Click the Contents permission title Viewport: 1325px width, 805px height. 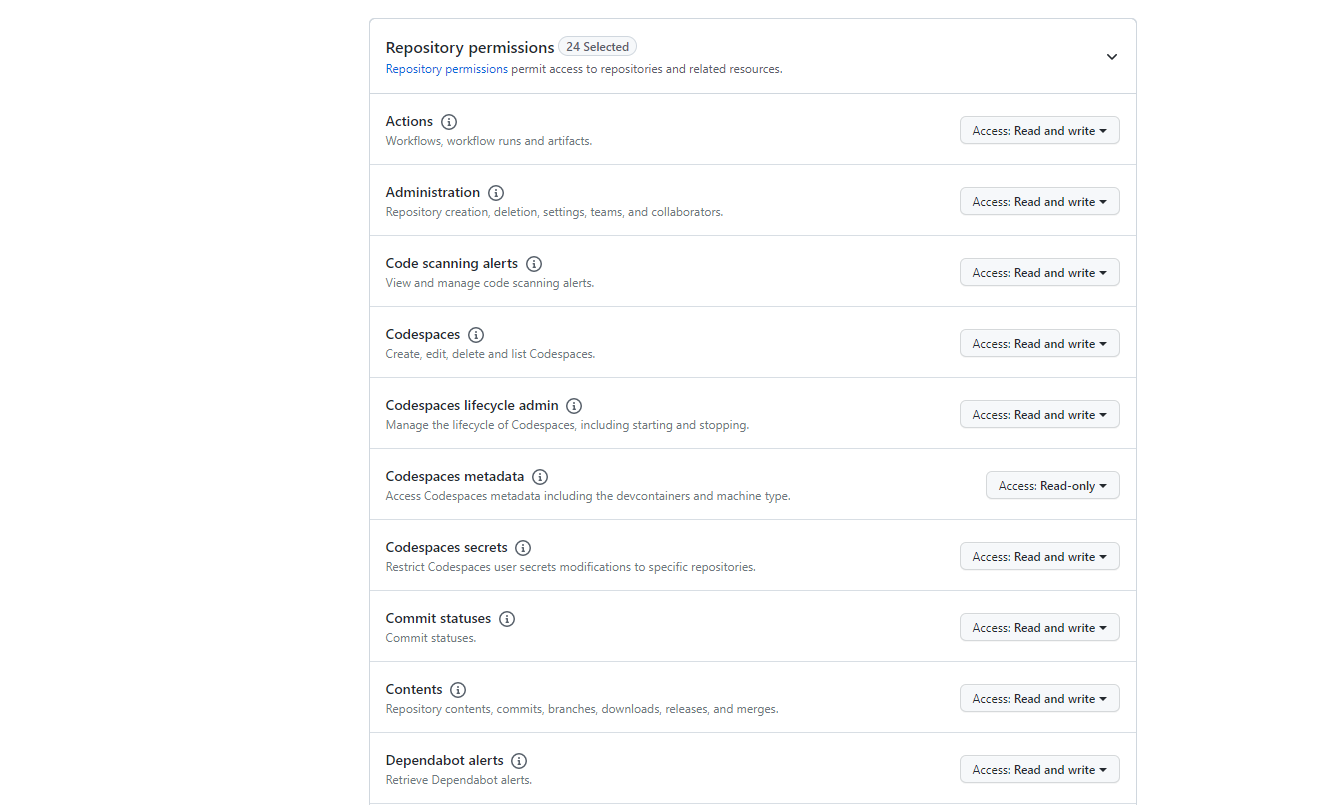(414, 689)
